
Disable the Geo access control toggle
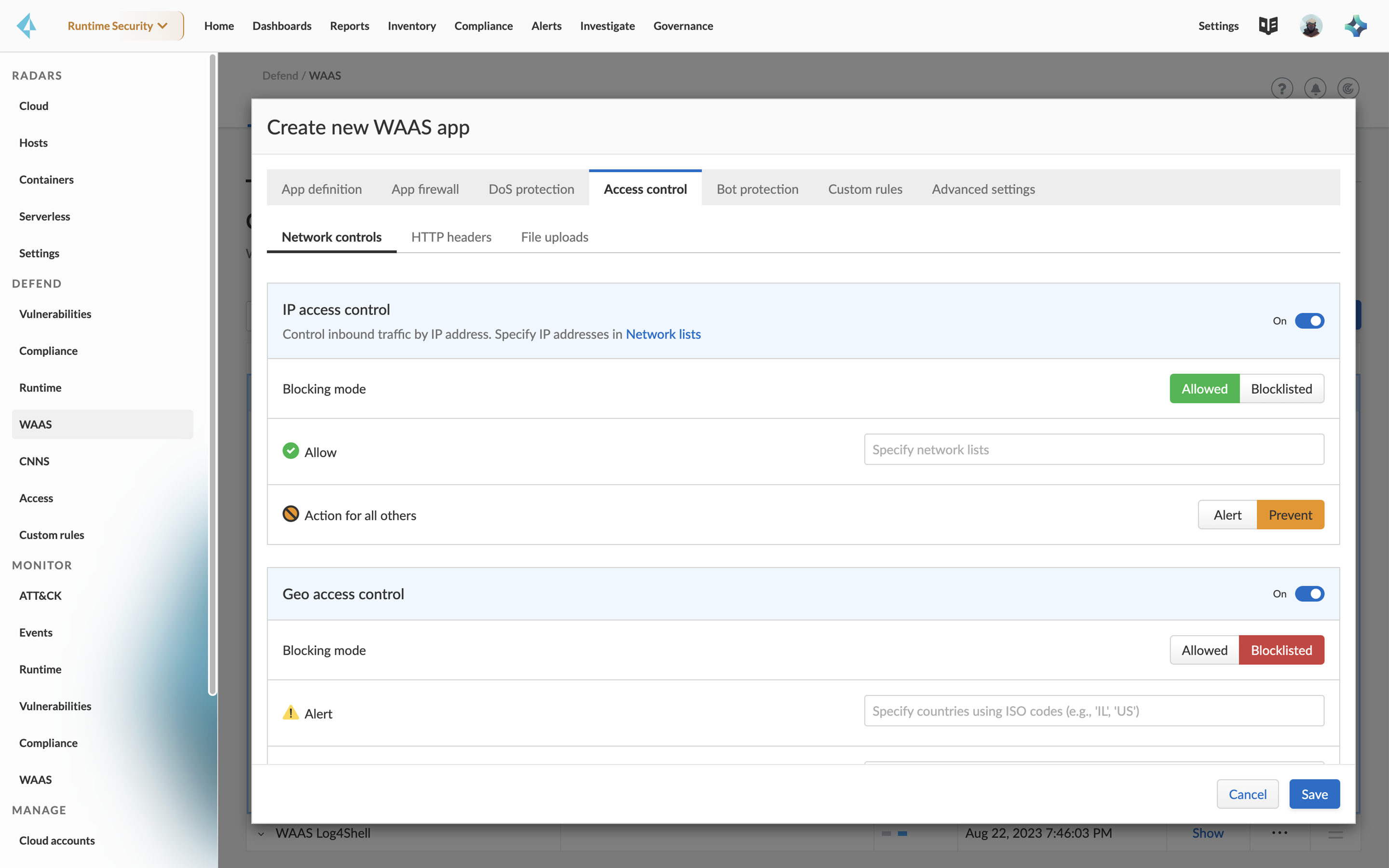pyautogui.click(x=1309, y=594)
